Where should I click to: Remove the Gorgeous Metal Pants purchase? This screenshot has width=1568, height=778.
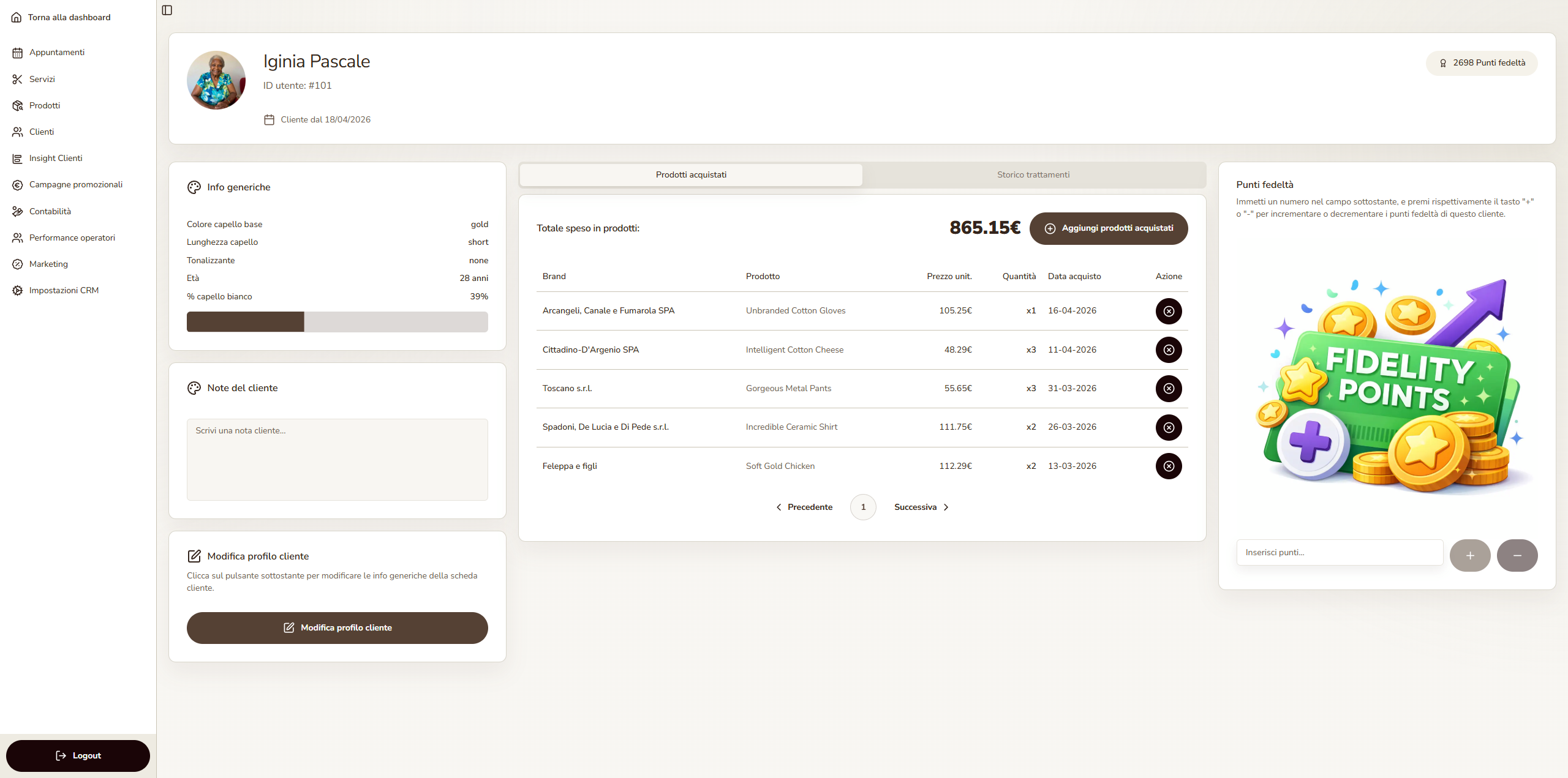pos(1169,389)
